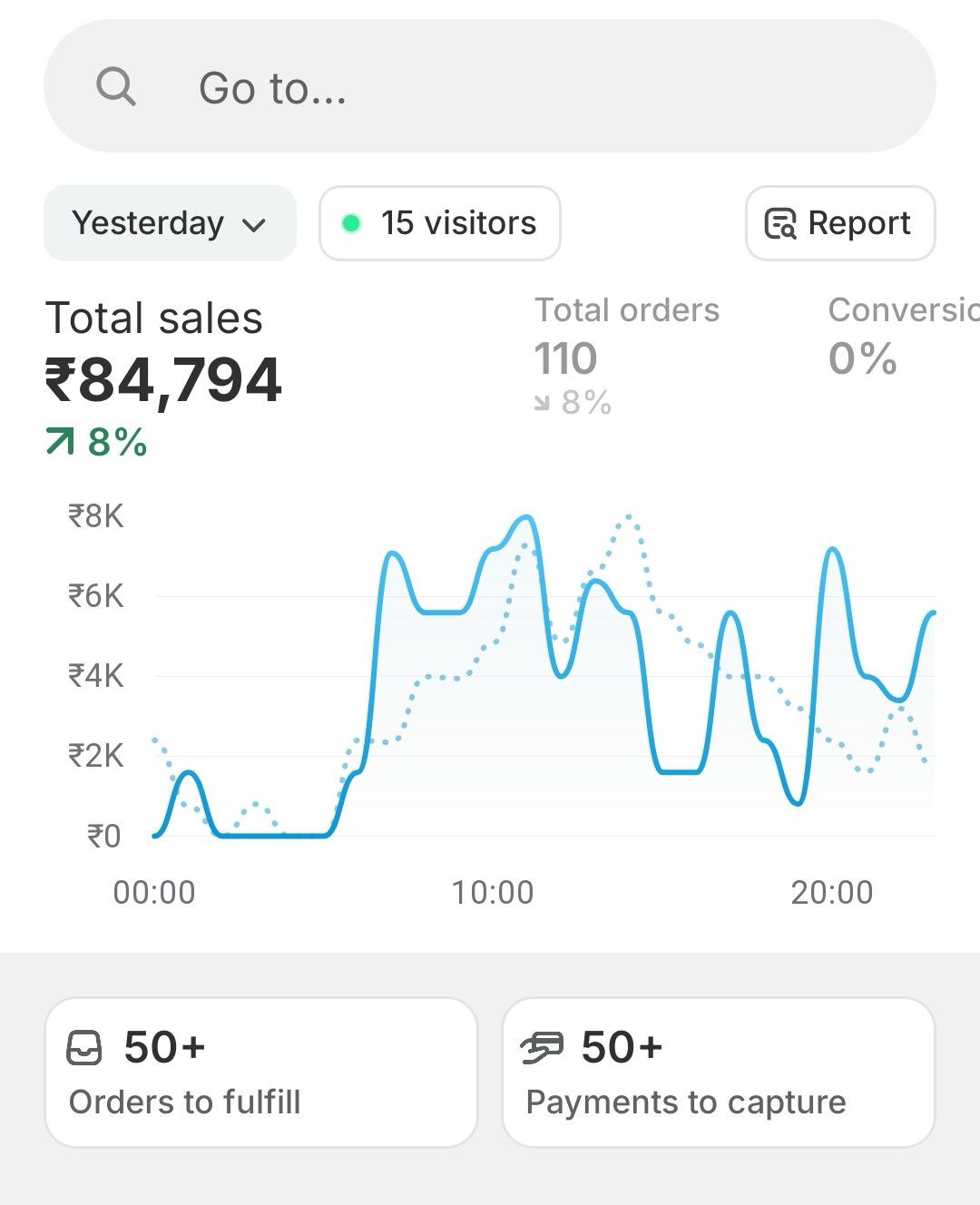Select the Total sales metric
This screenshot has width=980, height=1205.
tap(154, 318)
